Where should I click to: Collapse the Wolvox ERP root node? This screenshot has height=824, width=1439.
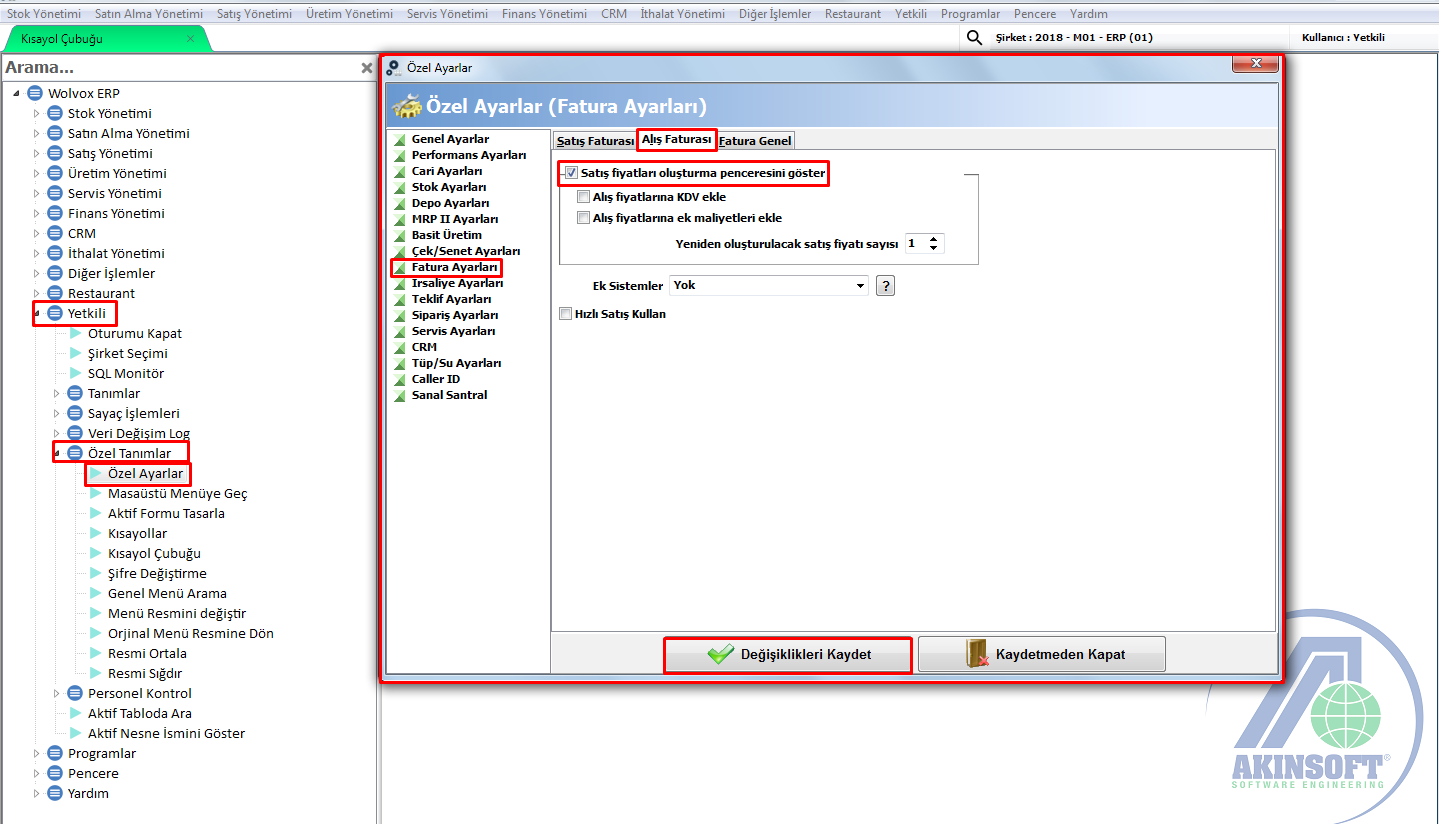pyautogui.click(x=17, y=93)
